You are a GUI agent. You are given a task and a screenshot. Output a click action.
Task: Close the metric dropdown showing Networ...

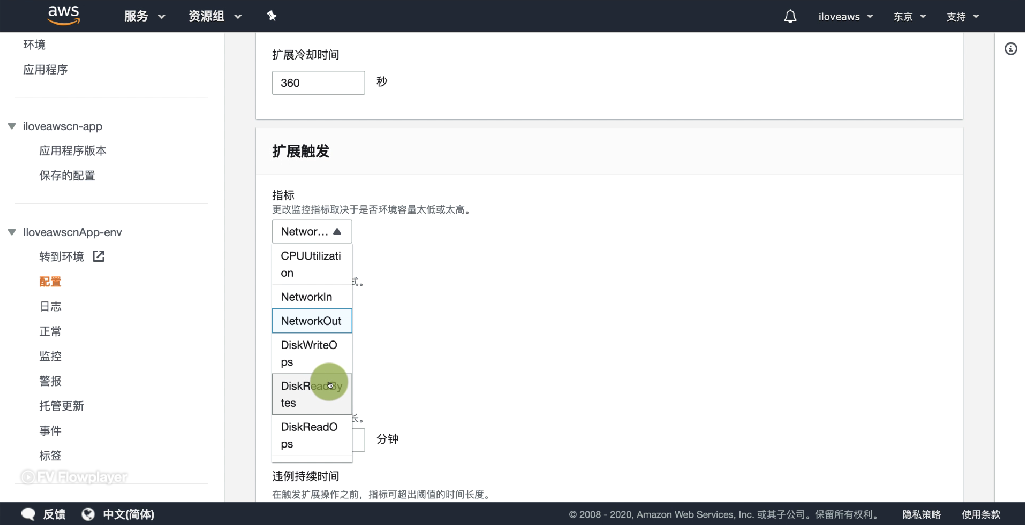click(x=312, y=231)
